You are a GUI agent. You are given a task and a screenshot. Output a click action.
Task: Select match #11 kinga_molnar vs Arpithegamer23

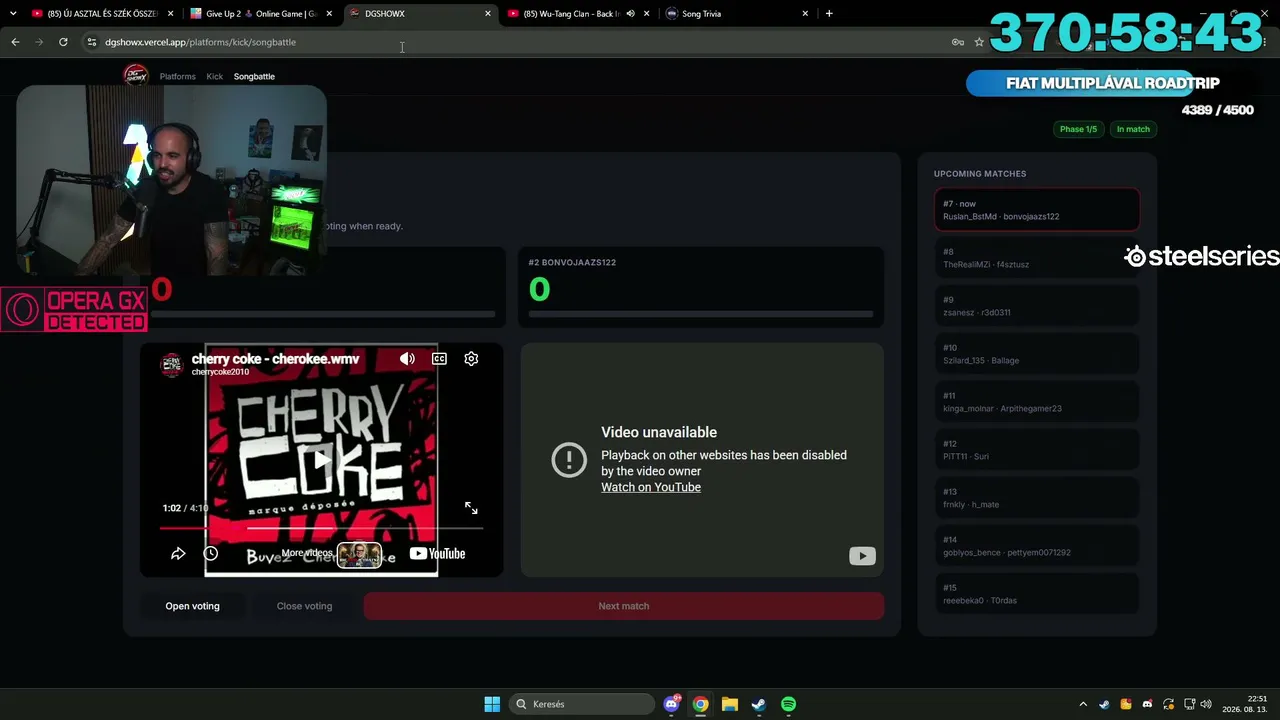tap(1037, 402)
